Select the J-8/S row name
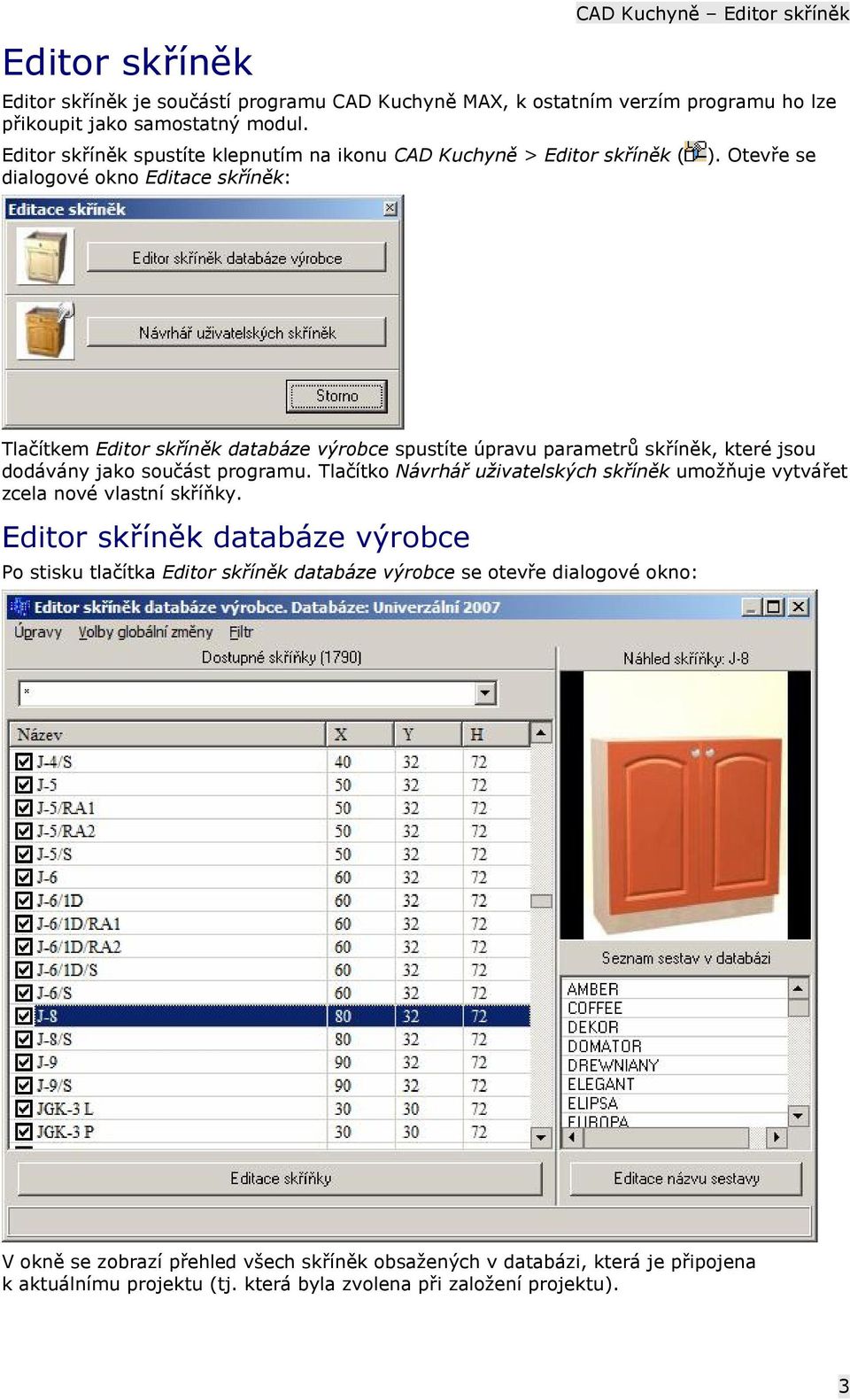Image resolution: width=850 pixels, height=1400 pixels. [55, 1040]
